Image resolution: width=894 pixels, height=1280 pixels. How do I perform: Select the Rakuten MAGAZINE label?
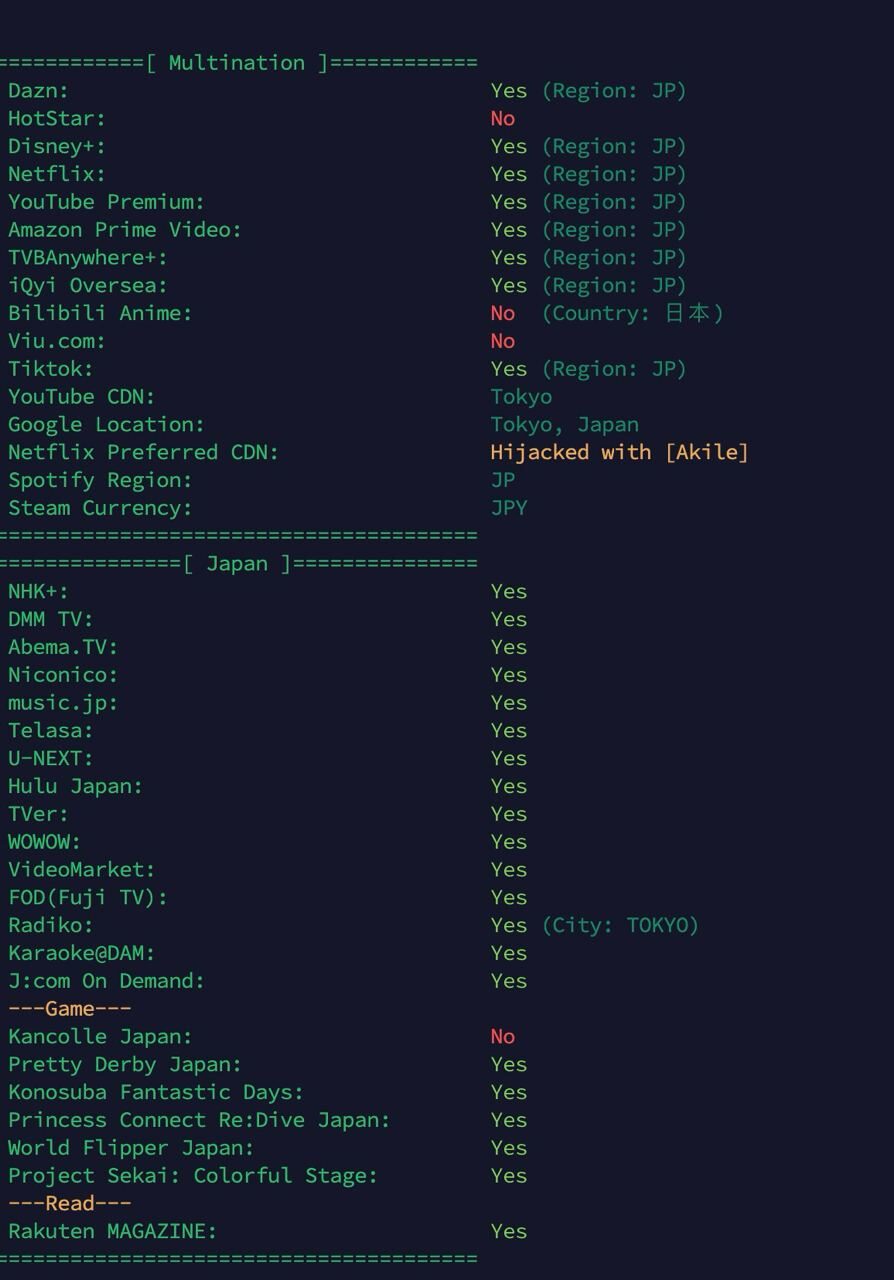click(112, 1232)
